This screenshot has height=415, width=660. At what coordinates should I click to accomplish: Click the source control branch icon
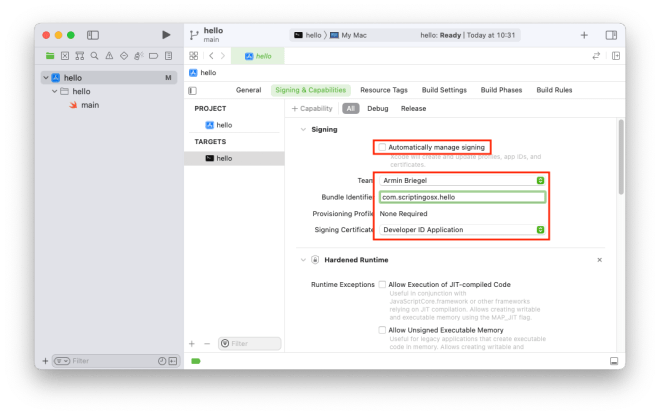click(x=194, y=35)
